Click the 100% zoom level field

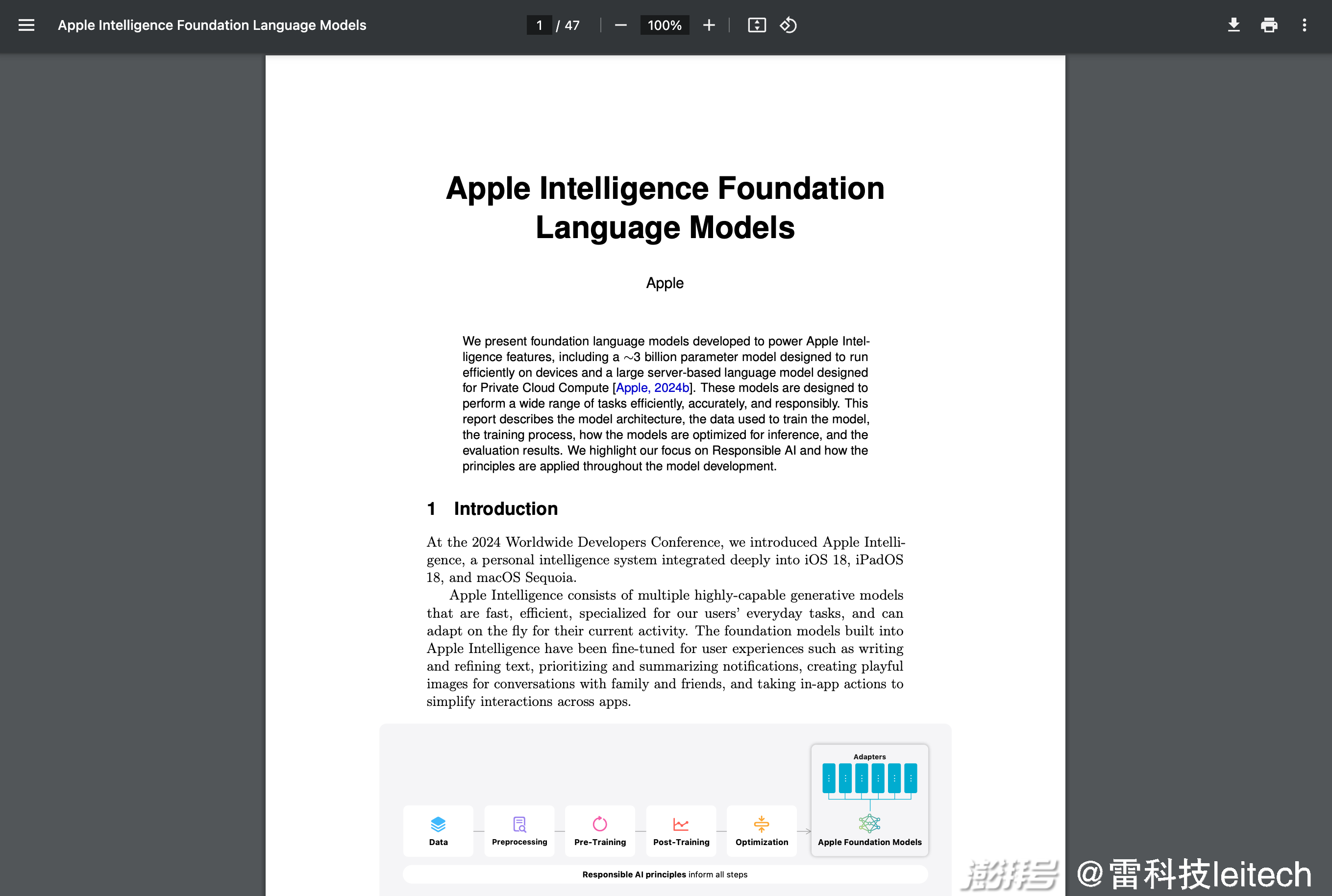click(x=665, y=25)
